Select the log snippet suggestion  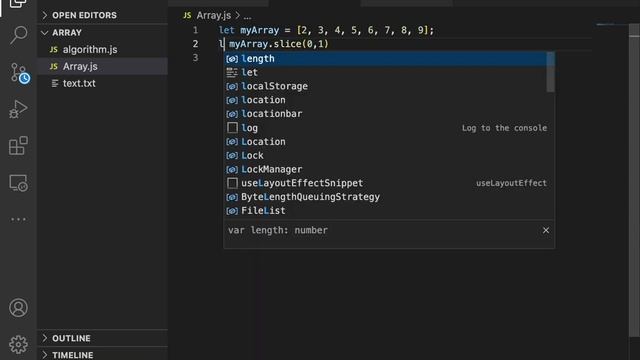[x=386, y=128]
